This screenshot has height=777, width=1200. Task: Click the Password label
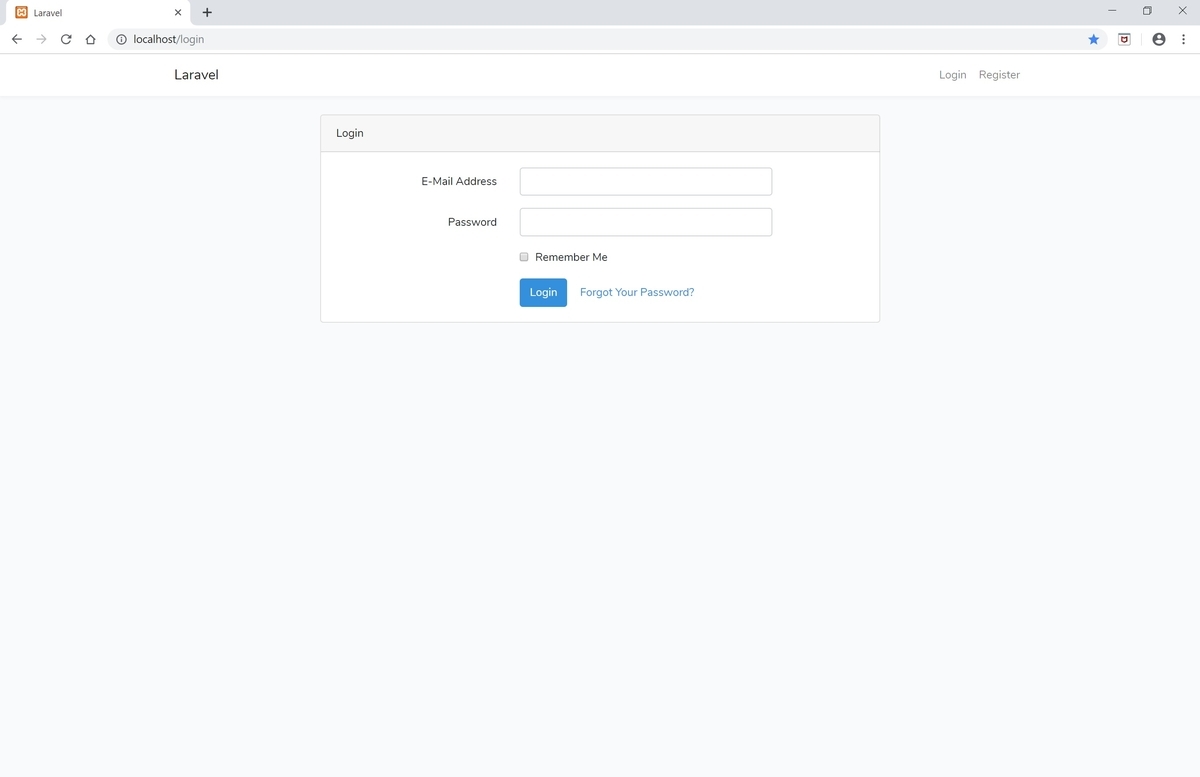tap(472, 222)
